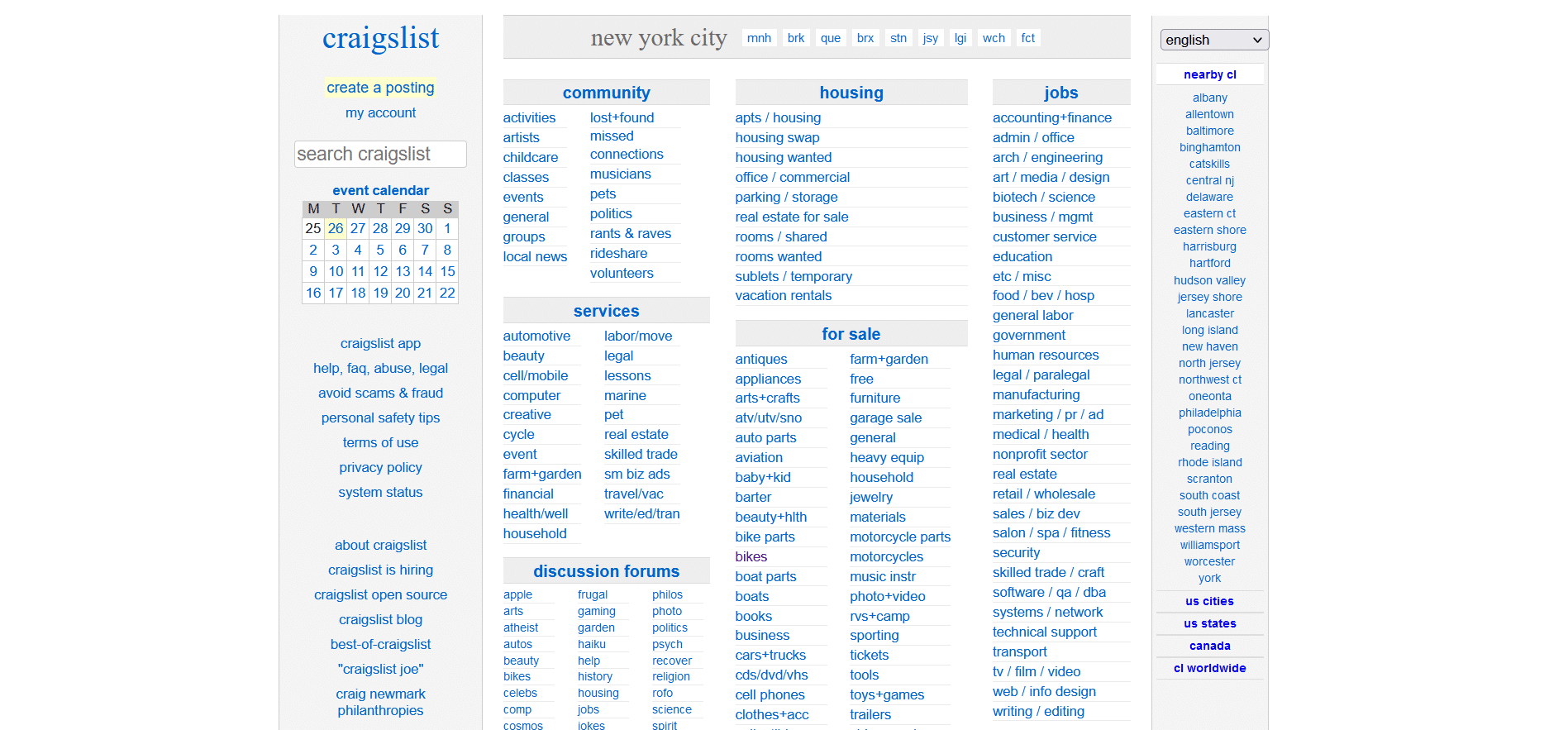Screen dimensions: 1568x730
Task: Select the brx area tab
Action: tap(865, 38)
